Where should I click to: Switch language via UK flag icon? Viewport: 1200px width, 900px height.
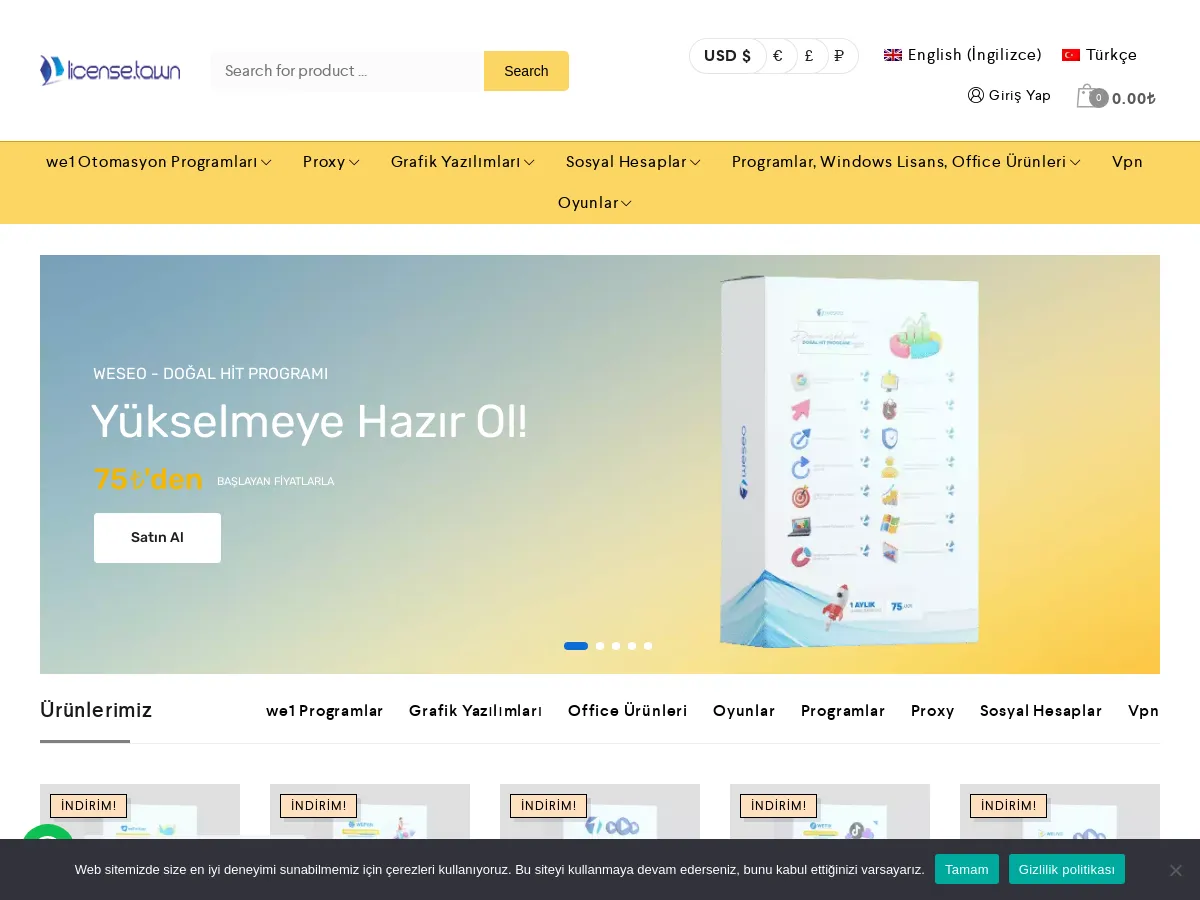click(x=893, y=55)
